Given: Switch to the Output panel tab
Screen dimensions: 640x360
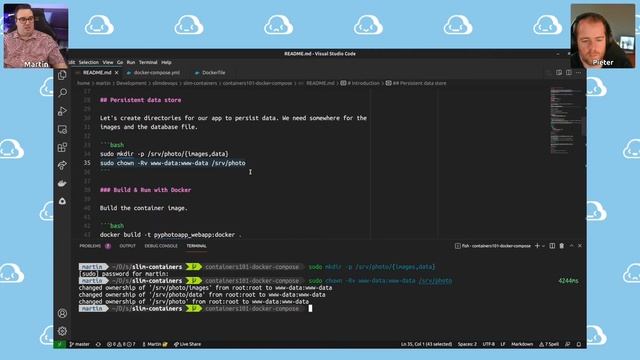Looking at the screenshot, I should coord(127,246).
